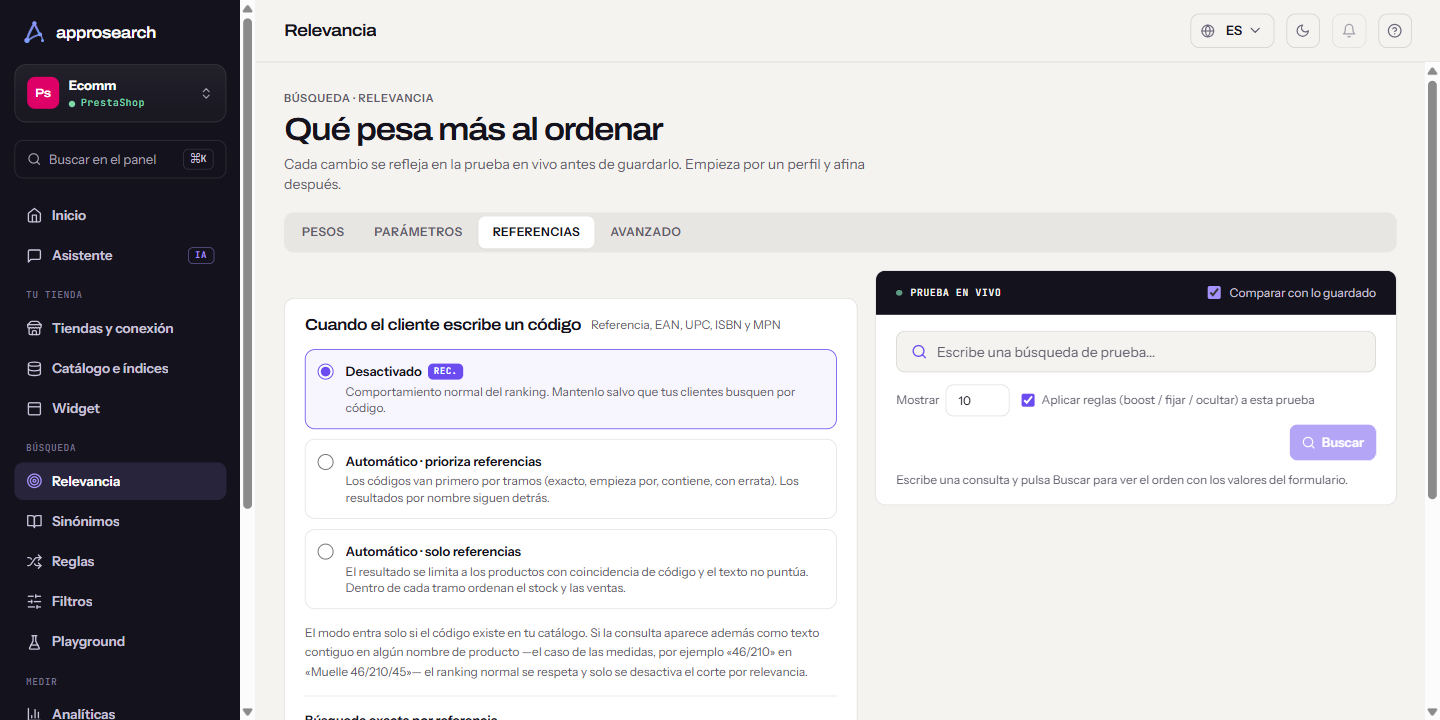The width and height of the screenshot is (1440, 720).
Task: Open Reglas shuffle icon
Action: [34, 561]
